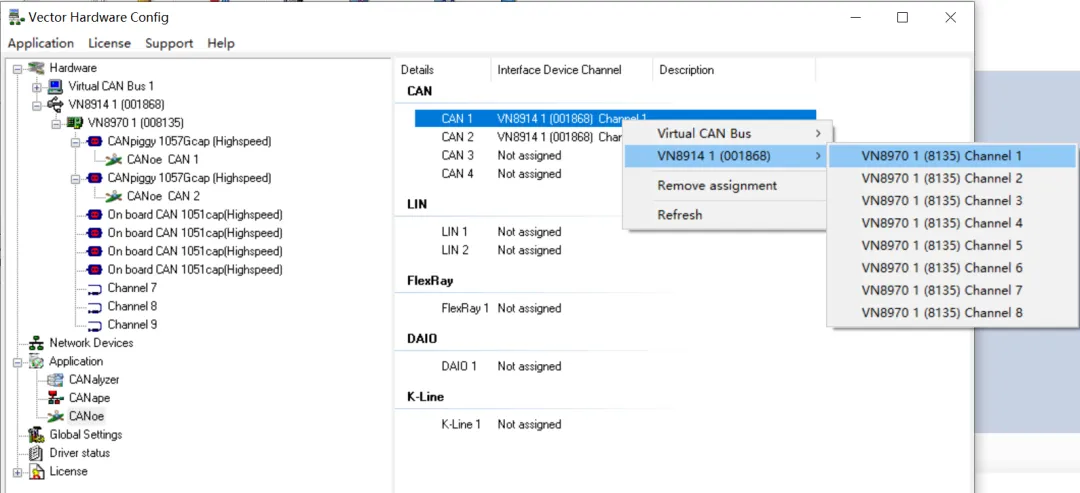The image size is (1080, 493).
Task: Open the Help menu
Action: tap(221, 43)
